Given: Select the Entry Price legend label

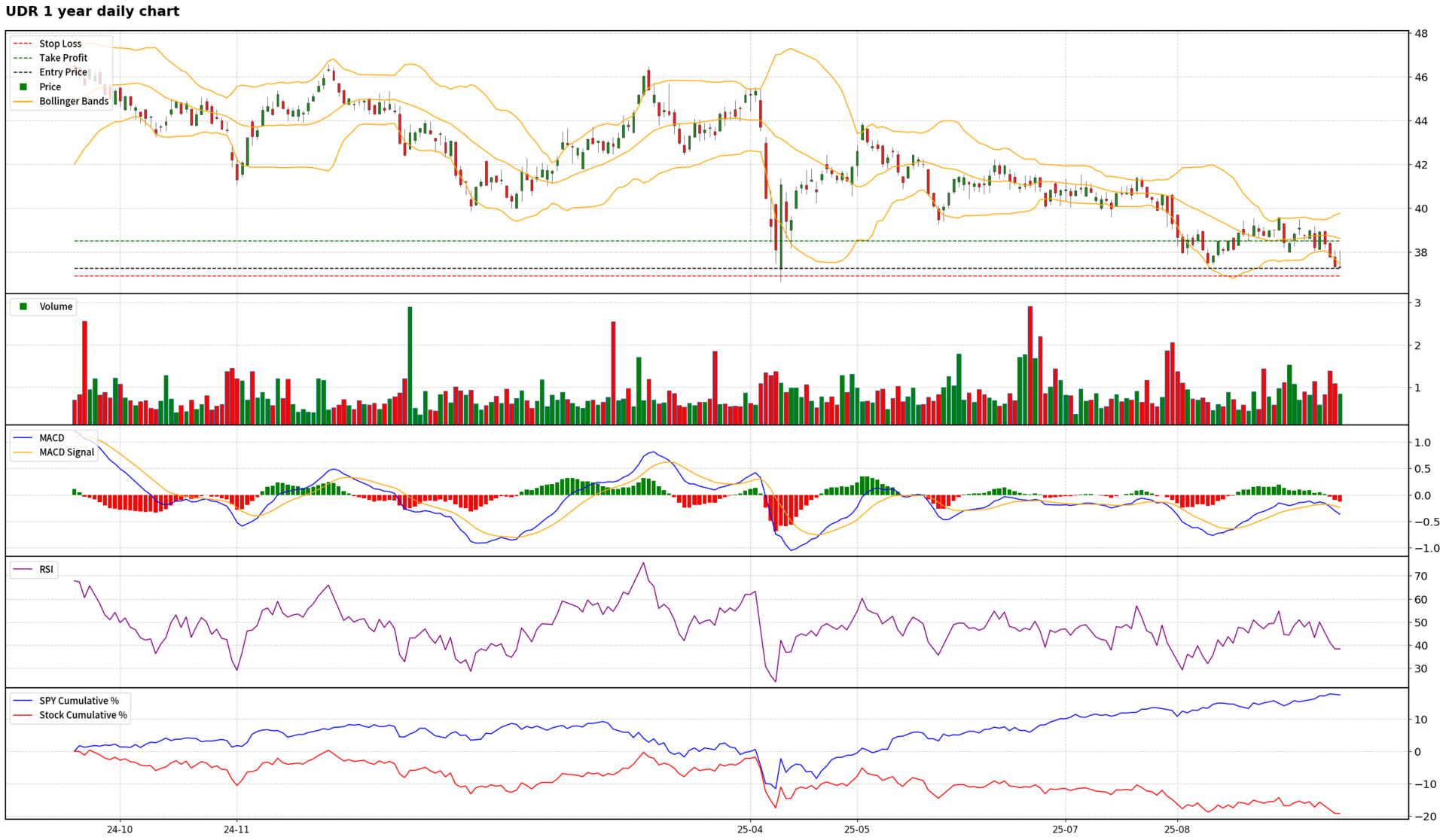Looking at the screenshot, I should pos(63,72).
